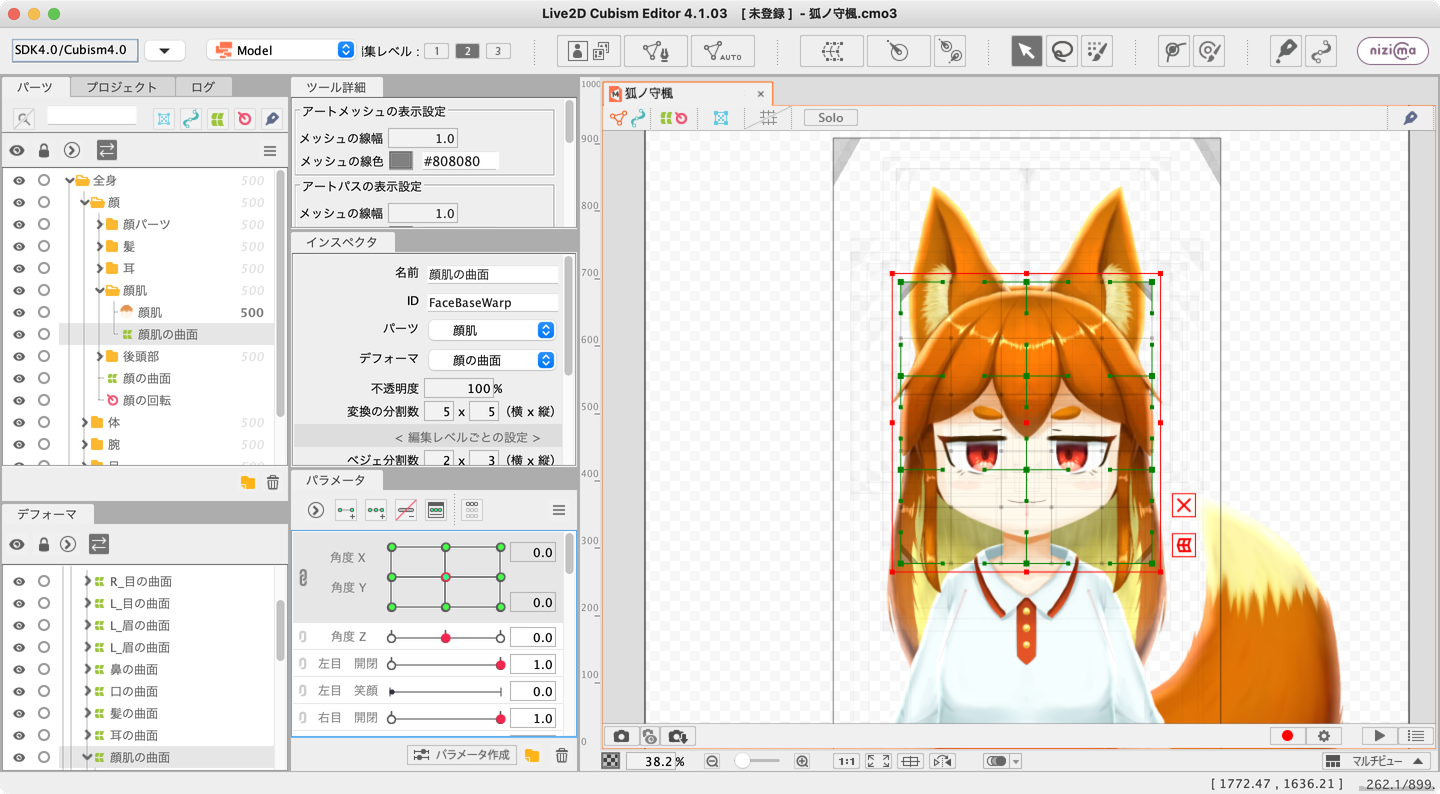Click the Solo button
The height and width of the screenshot is (794, 1440).
tap(830, 118)
